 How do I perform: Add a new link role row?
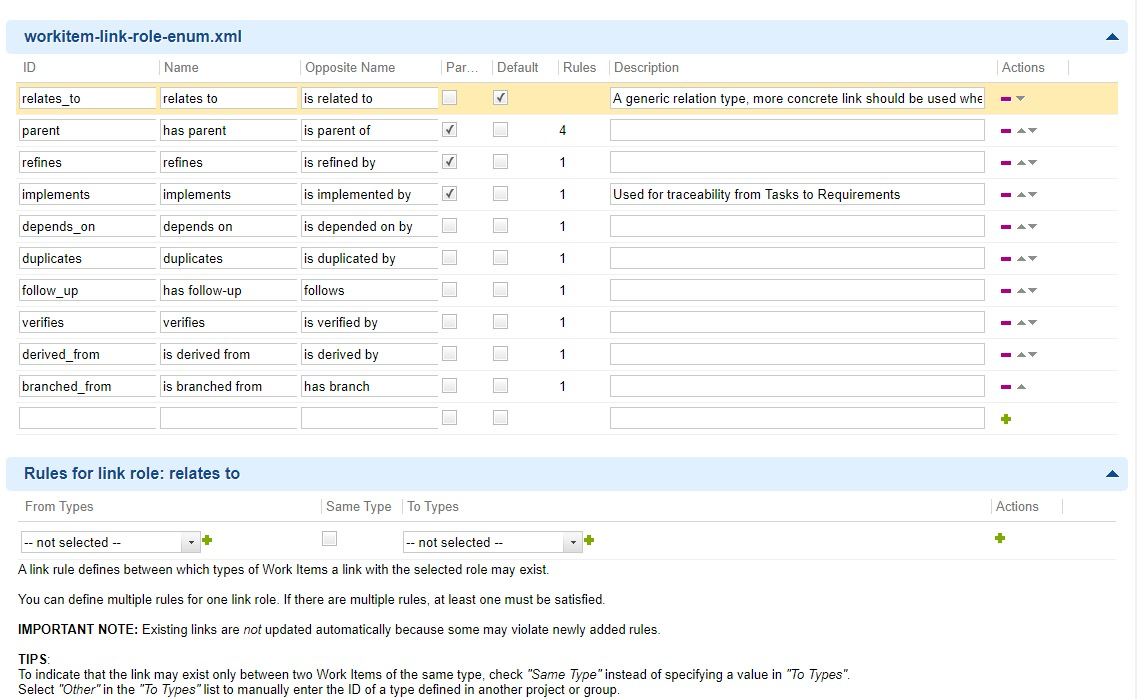pyautogui.click(x=1005, y=417)
